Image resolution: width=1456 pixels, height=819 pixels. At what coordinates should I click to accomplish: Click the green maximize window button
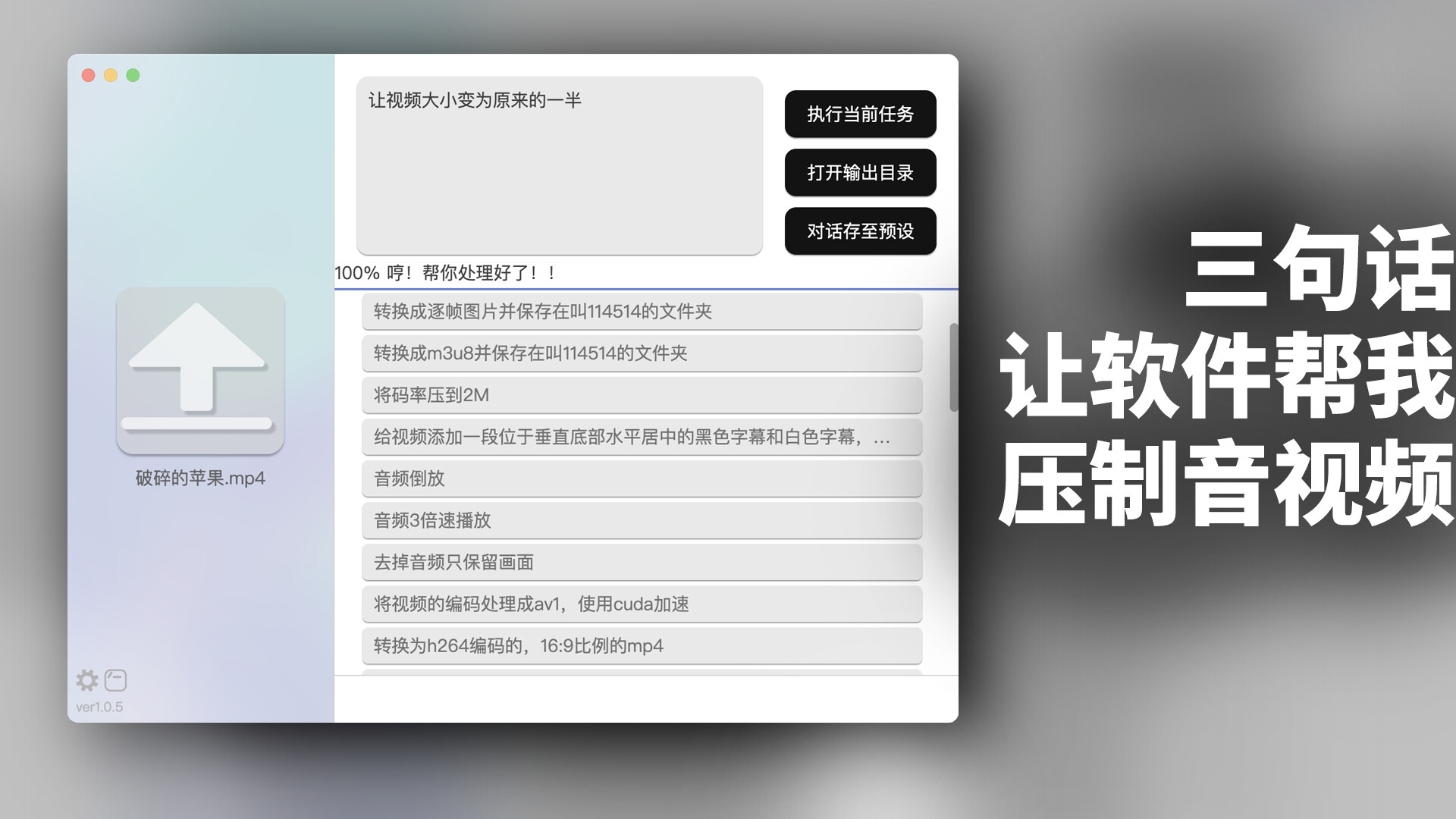(133, 75)
